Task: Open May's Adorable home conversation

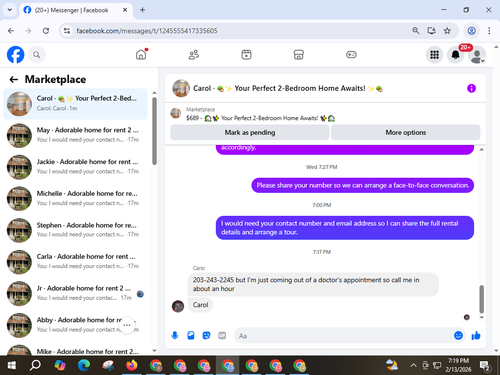Action: coord(75,135)
